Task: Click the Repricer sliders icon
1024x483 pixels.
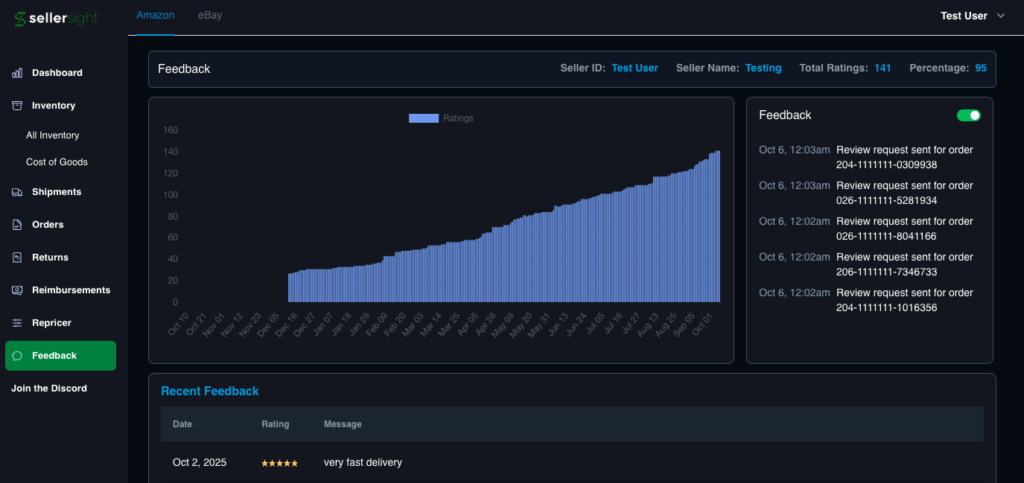Action: coord(17,323)
